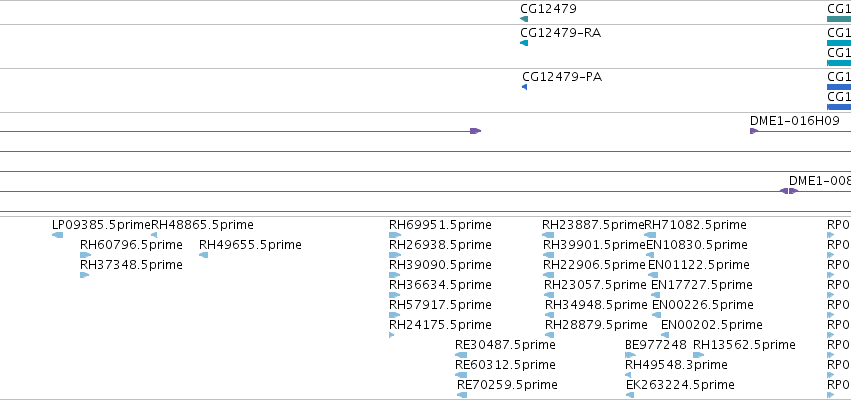Open the CG12479-RA transcript label
The height and width of the screenshot is (400, 851).
[x=561, y=33]
